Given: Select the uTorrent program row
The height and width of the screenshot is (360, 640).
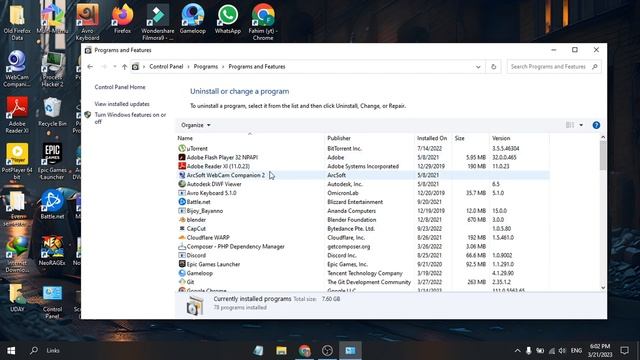Looking at the screenshot, I should (x=363, y=149).
